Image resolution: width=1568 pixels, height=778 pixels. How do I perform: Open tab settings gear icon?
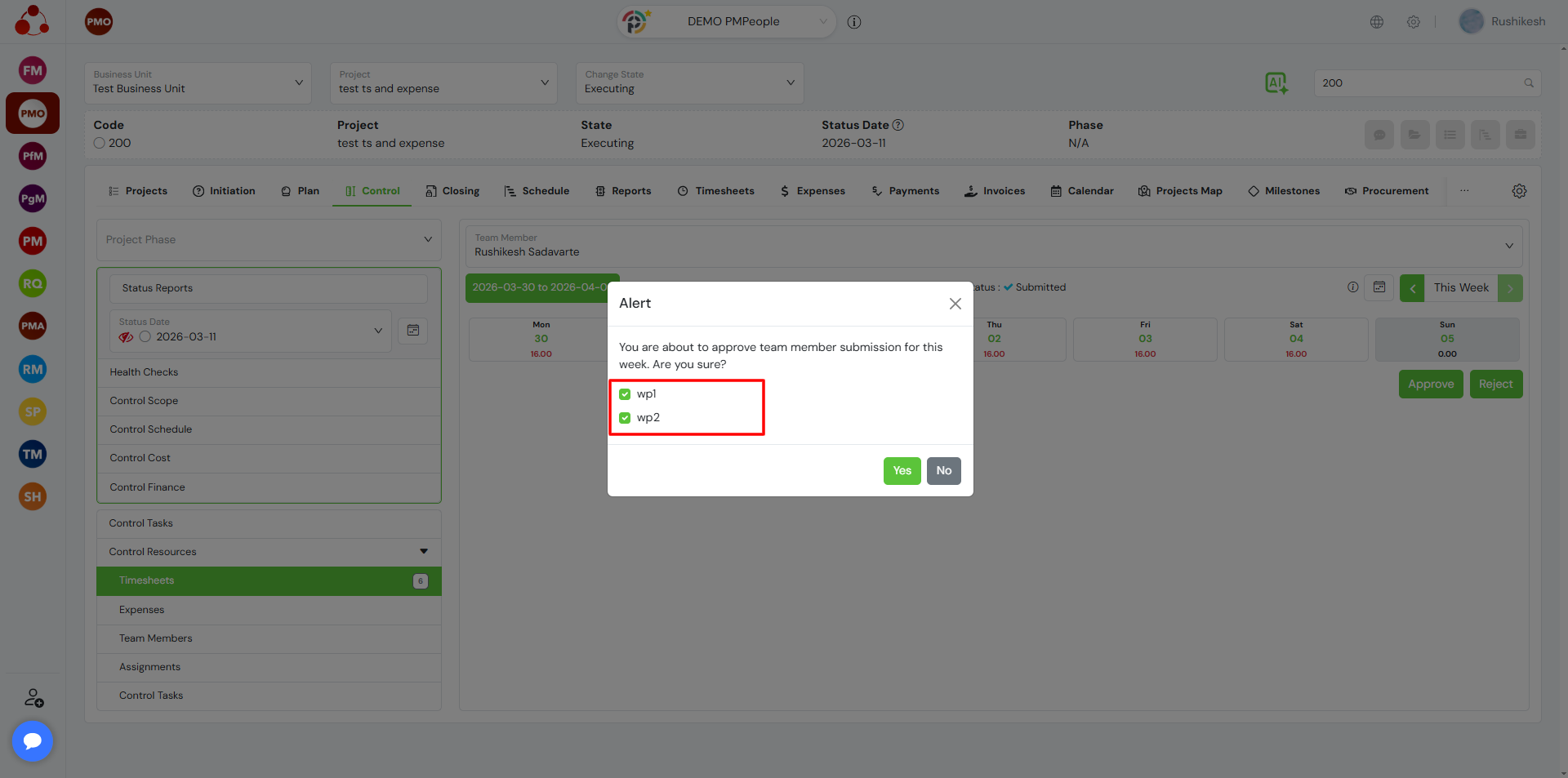pyautogui.click(x=1519, y=191)
